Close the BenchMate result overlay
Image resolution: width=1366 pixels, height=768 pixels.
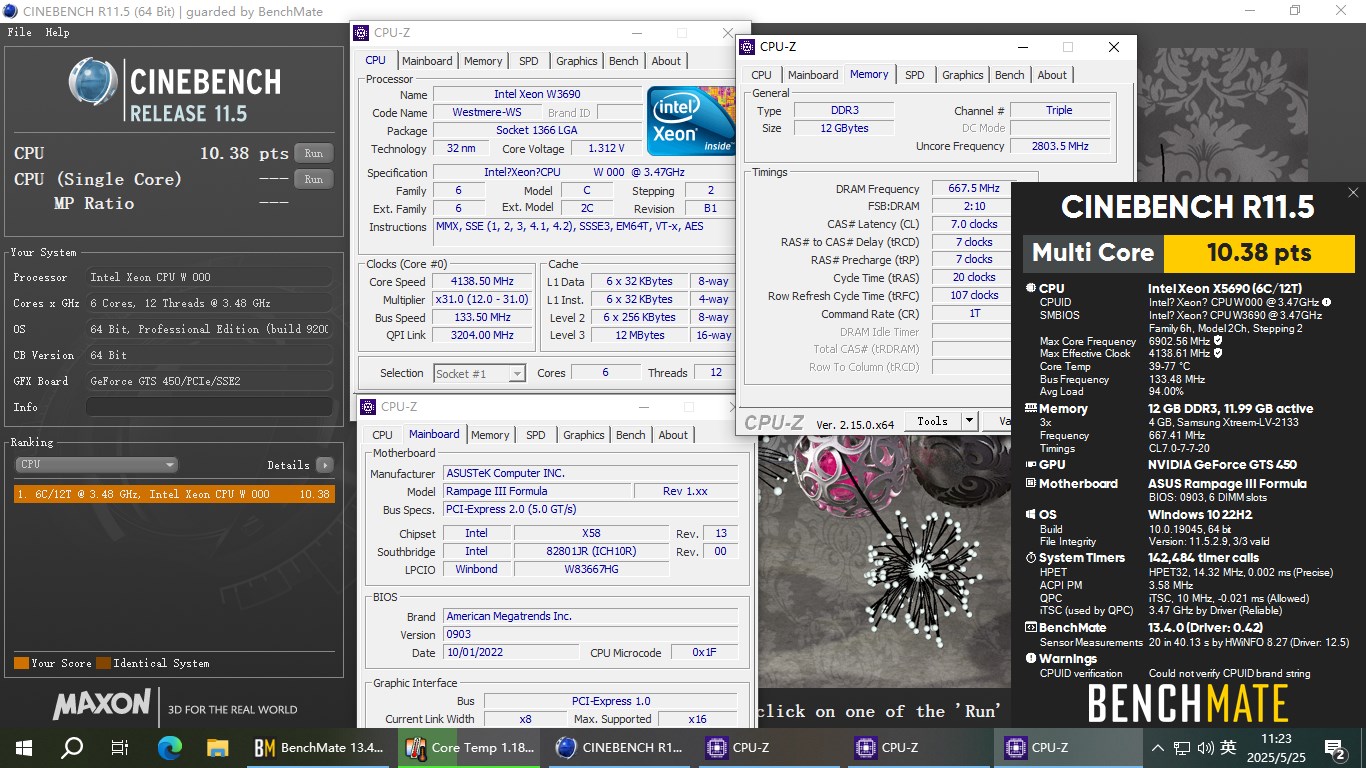(1353, 193)
